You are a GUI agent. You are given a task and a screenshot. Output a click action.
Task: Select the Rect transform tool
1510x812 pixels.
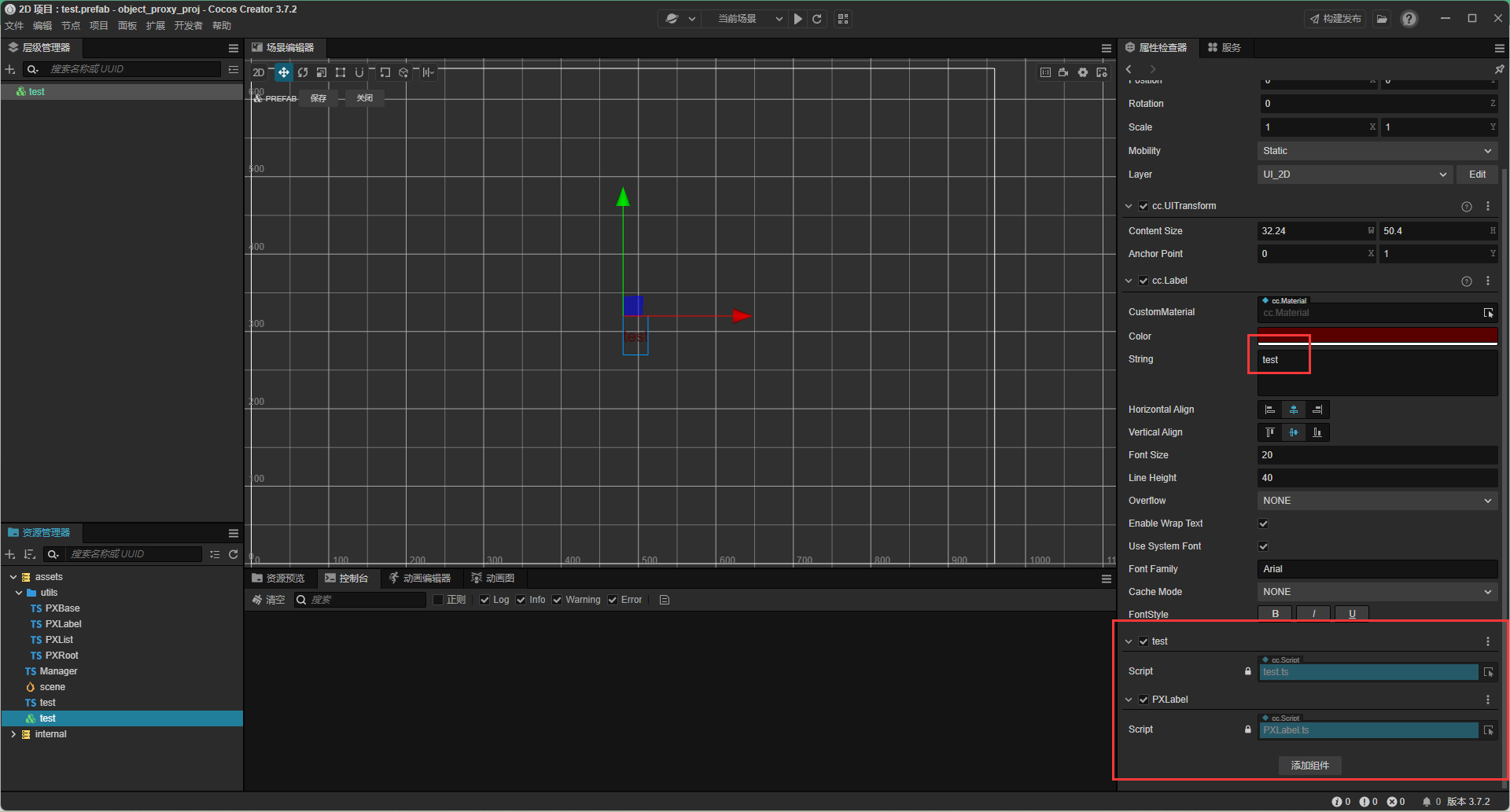point(341,72)
